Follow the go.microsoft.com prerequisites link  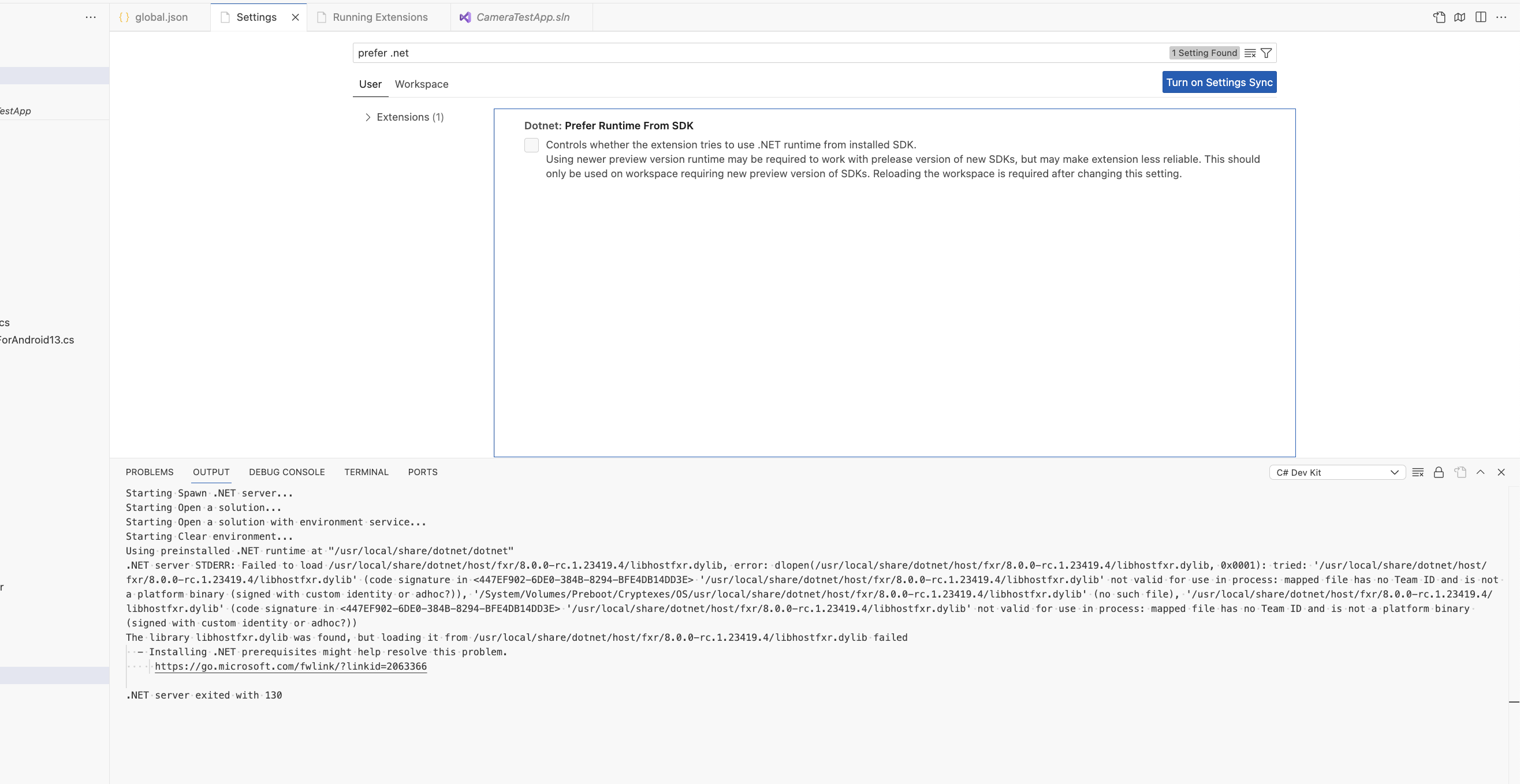(290, 667)
